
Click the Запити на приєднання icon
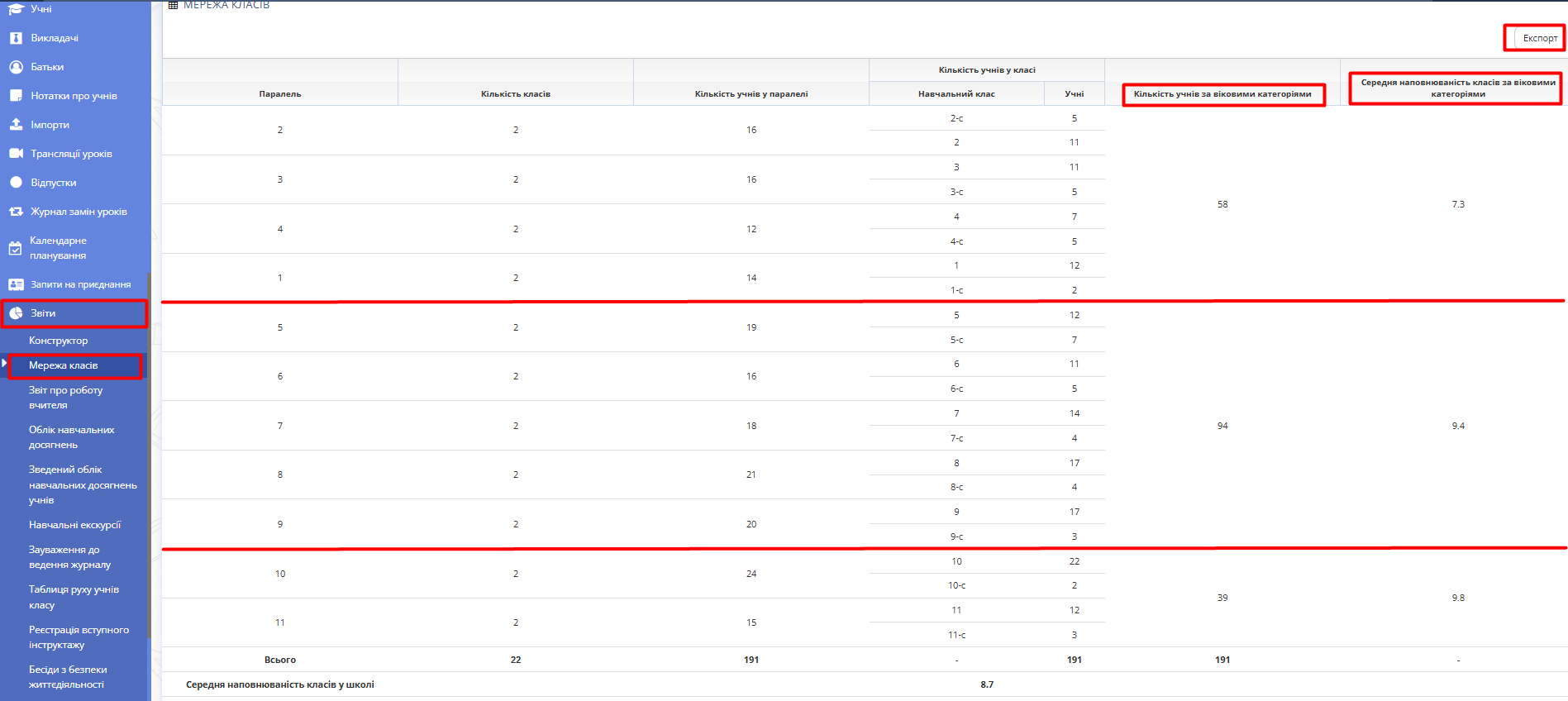16,284
